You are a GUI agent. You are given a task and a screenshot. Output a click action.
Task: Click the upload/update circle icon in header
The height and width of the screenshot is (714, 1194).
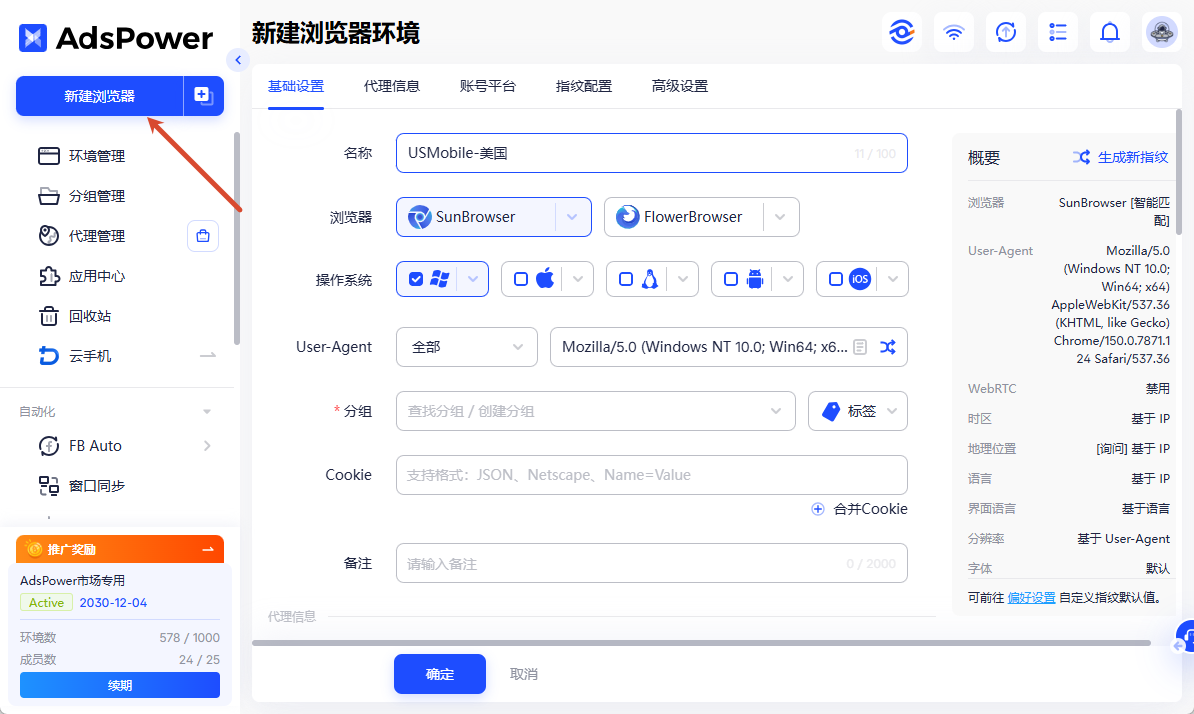[1006, 32]
